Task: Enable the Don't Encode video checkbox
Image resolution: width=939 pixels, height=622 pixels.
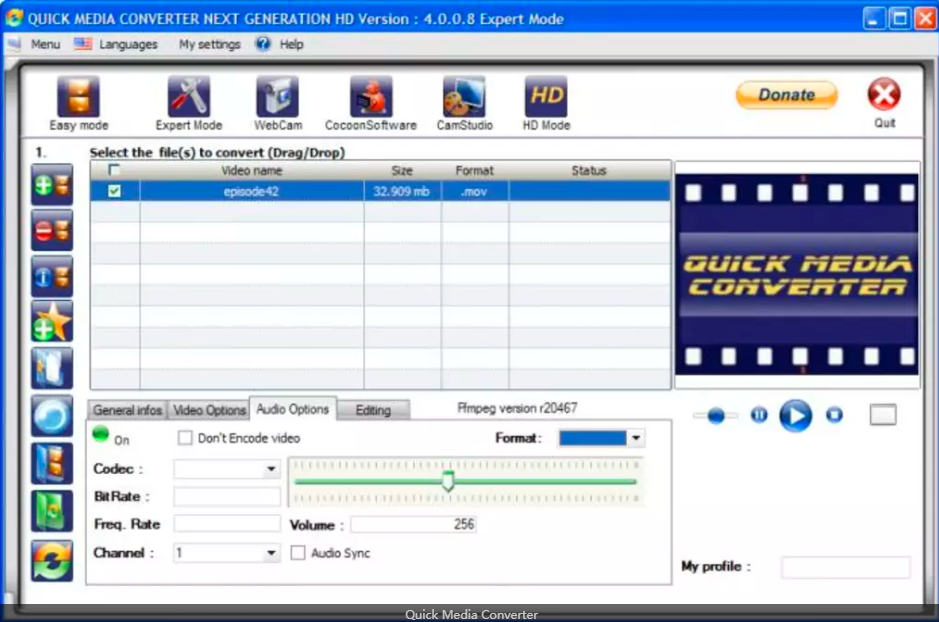Action: [185, 438]
